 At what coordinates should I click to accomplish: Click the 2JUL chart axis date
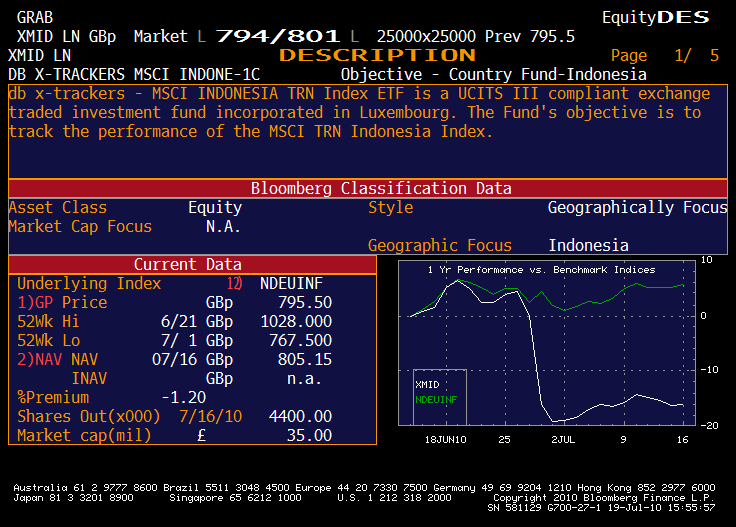coord(563,440)
